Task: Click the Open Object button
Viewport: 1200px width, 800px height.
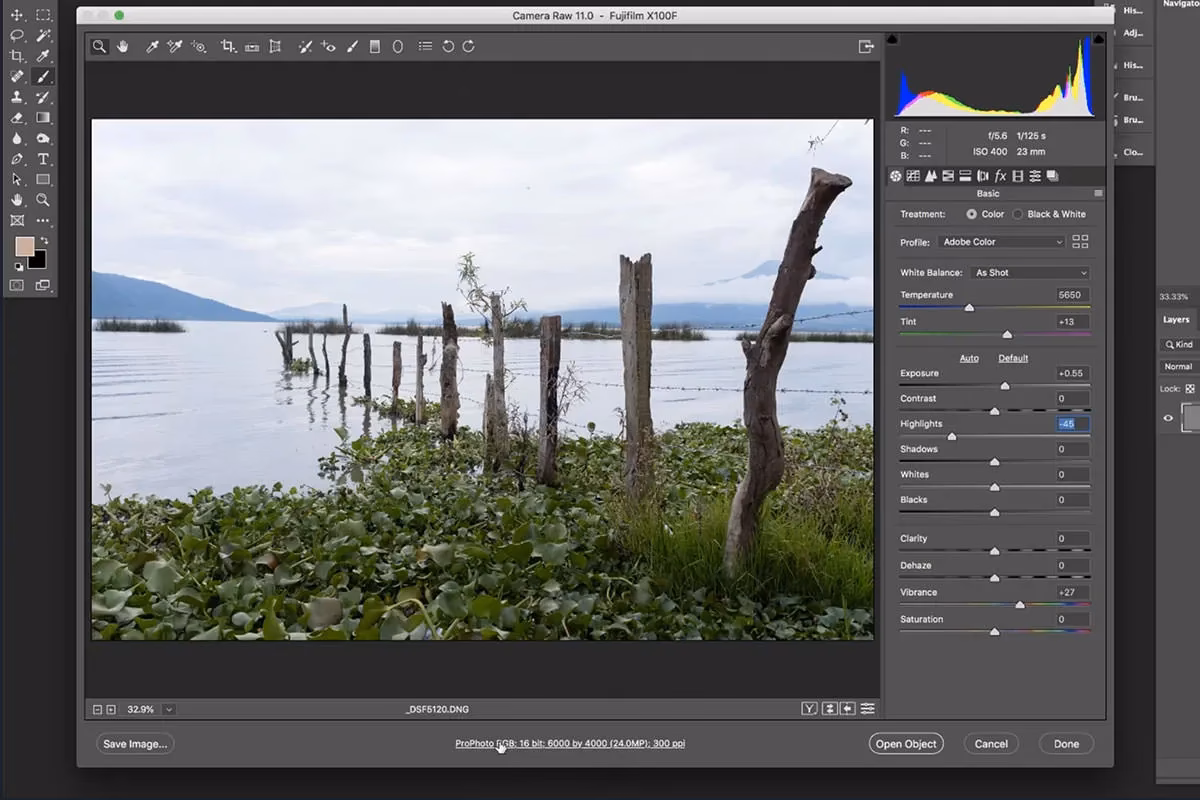Action: tap(906, 743)
